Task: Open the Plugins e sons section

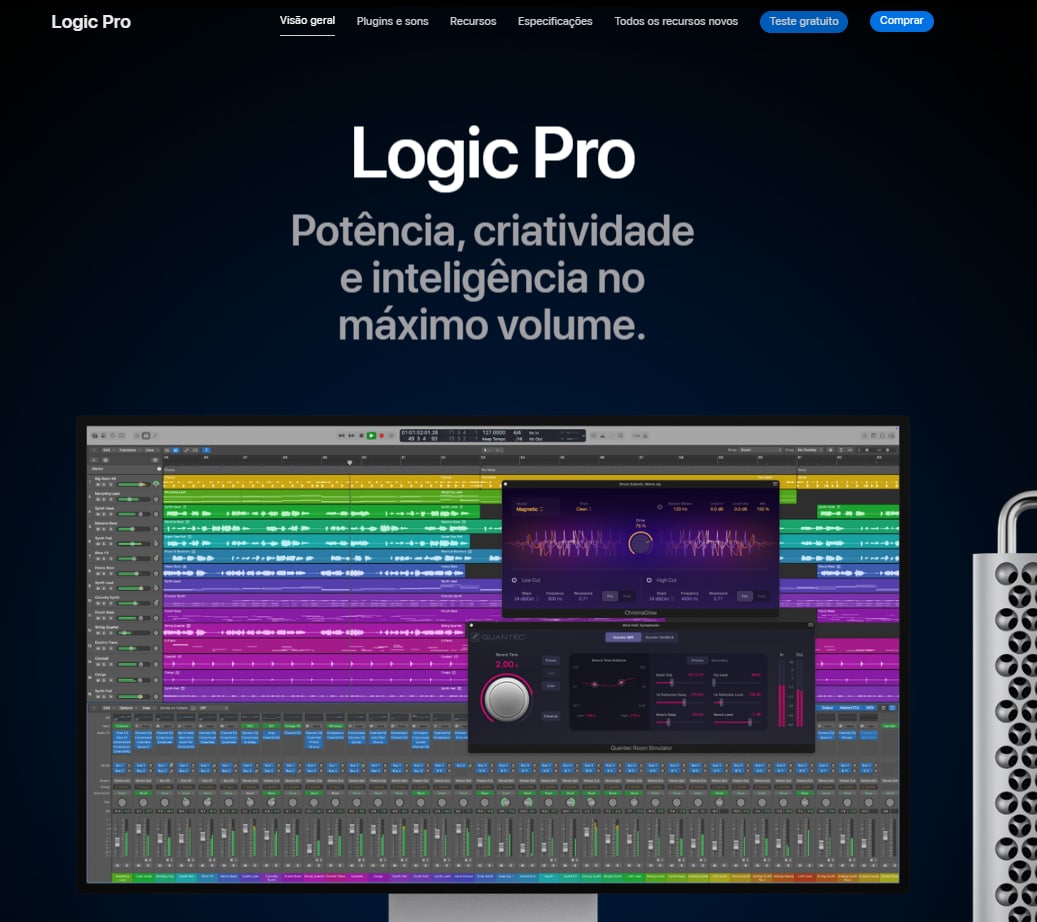Action: [392, 21]
